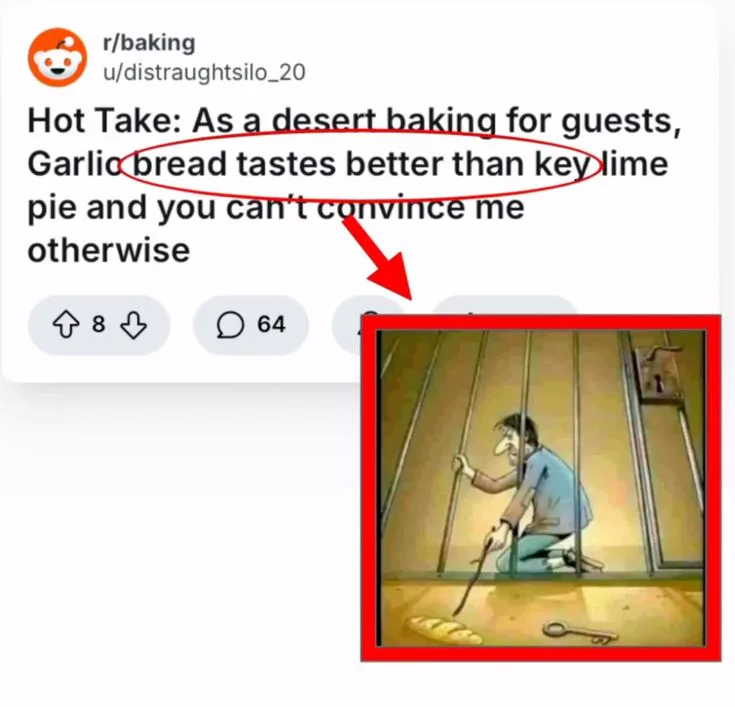Open the r/baking subreddit link
Screen dimensions: 735x707
point(149,43)
